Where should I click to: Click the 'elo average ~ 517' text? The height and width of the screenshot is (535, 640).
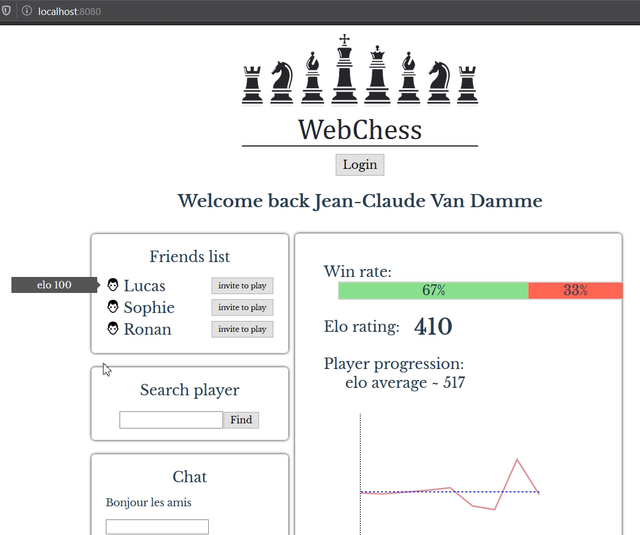coord(405,383)
